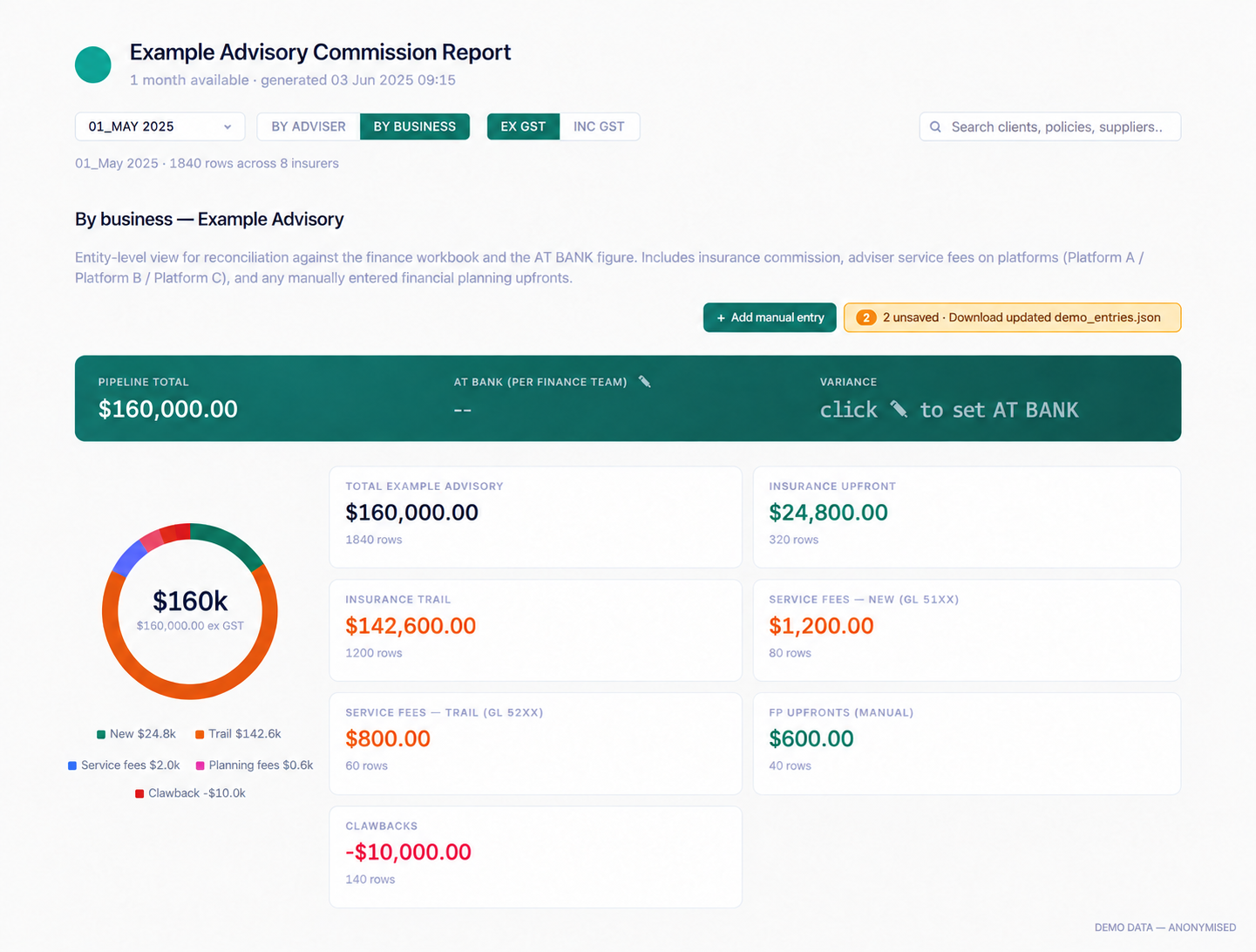Screen dimensions: 1256x952
Task: Click "320 rows" in Insurance Upfront card
Action: [x=794, y=540]
